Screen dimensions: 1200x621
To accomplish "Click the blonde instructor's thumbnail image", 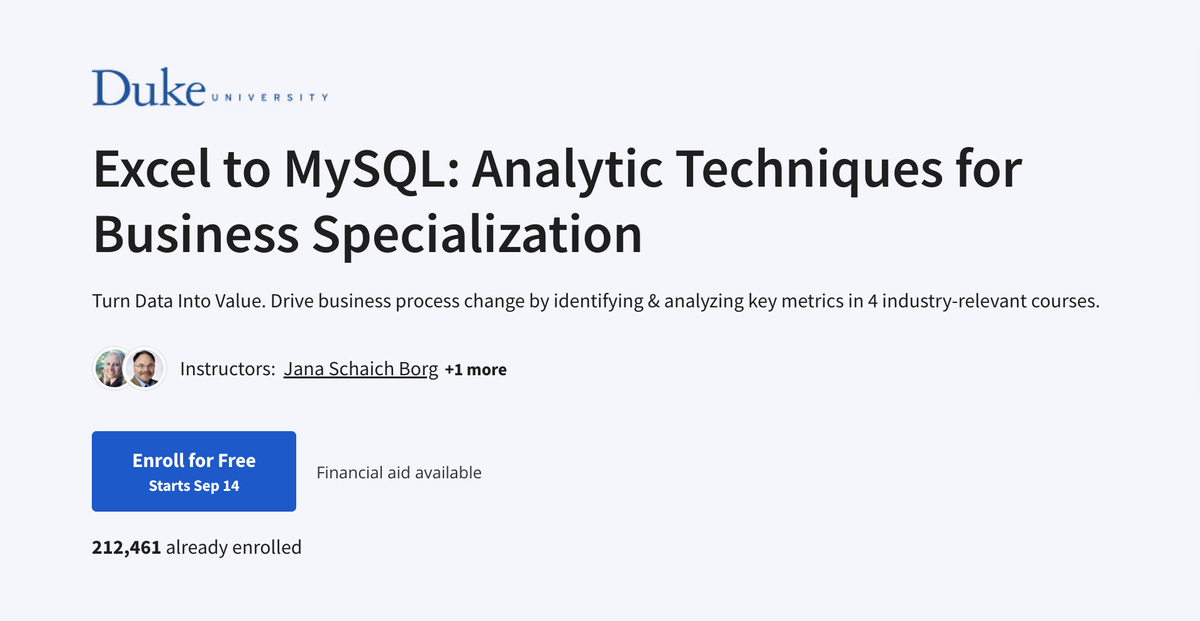I will point(110,368).
